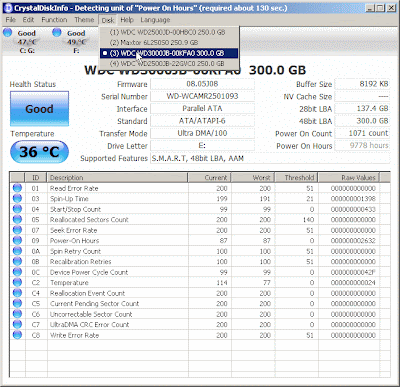Click the Good health status button

[x=39, y=109]
